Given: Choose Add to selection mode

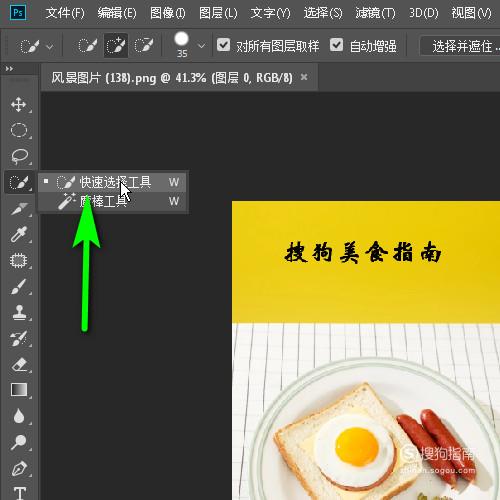Looking at the screenshot, I should [116, 46].
